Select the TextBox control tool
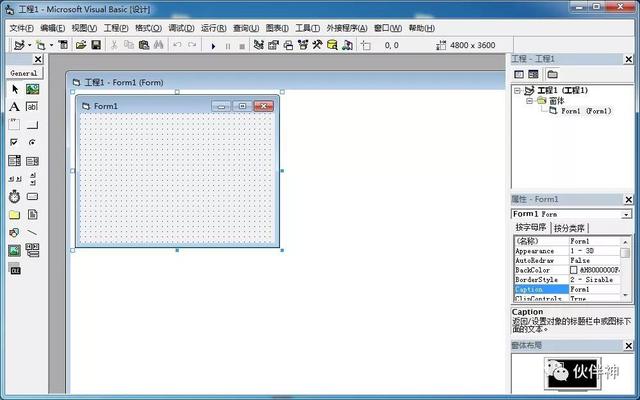Image resolution: width=640 pixels, height=400 pixels. click(x=32, y=107)
